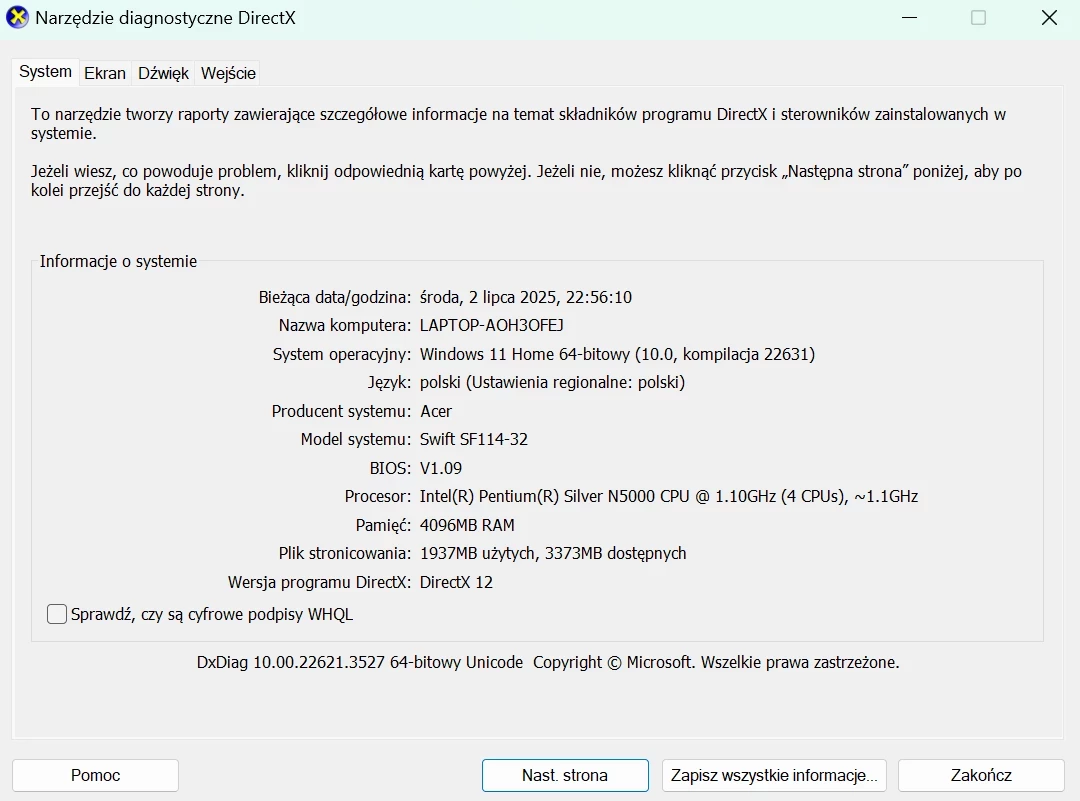1080x801 pixels.
Task: Advance with the Nast. strona button
Action: coord(564,775)
